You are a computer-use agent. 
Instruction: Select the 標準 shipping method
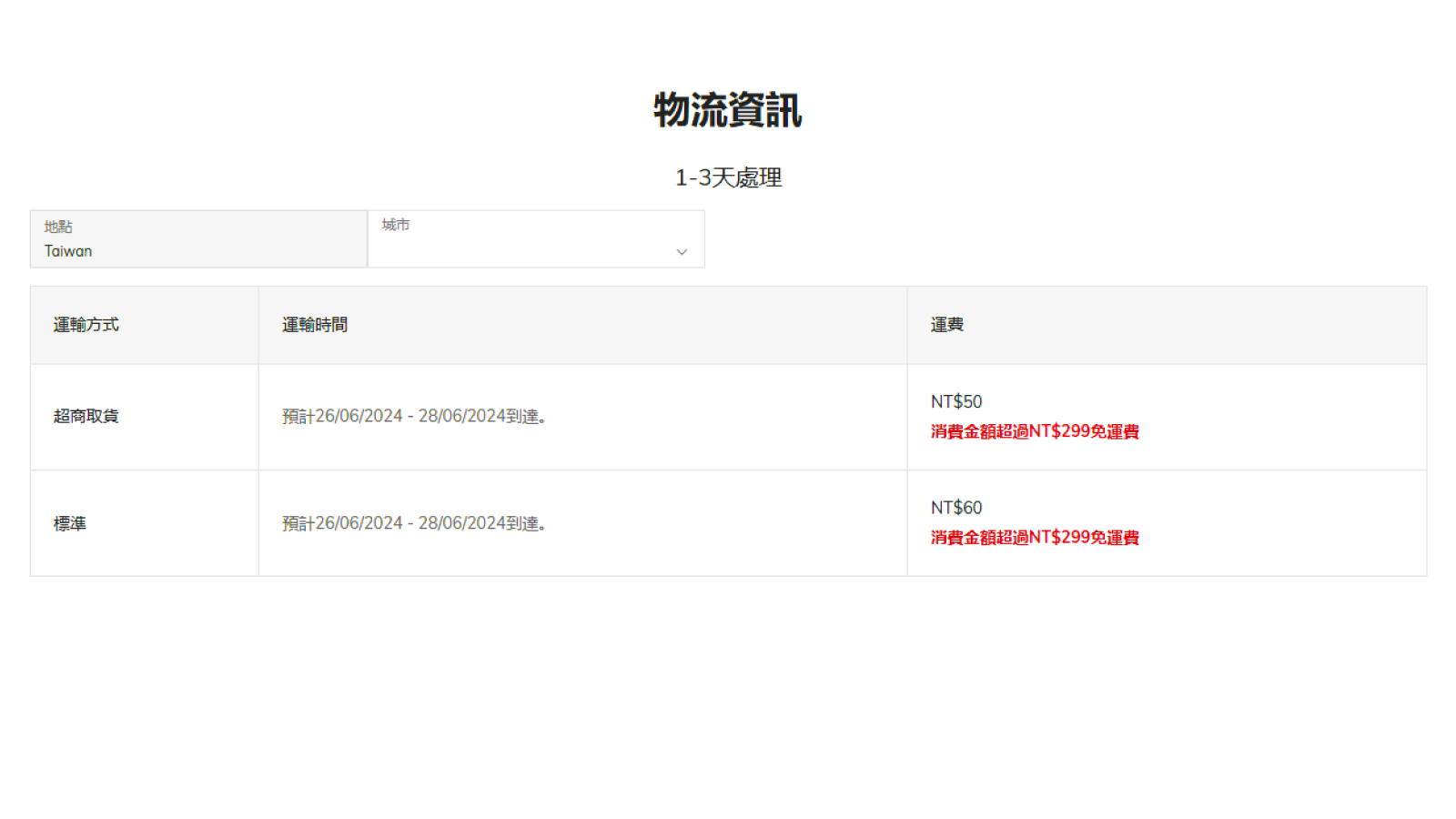[70, 523]
